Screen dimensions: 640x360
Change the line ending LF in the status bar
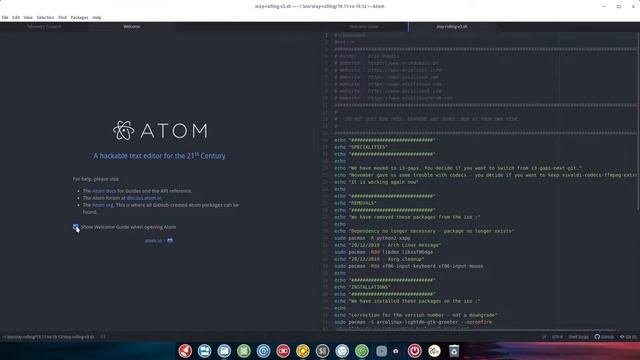point(544,337)
